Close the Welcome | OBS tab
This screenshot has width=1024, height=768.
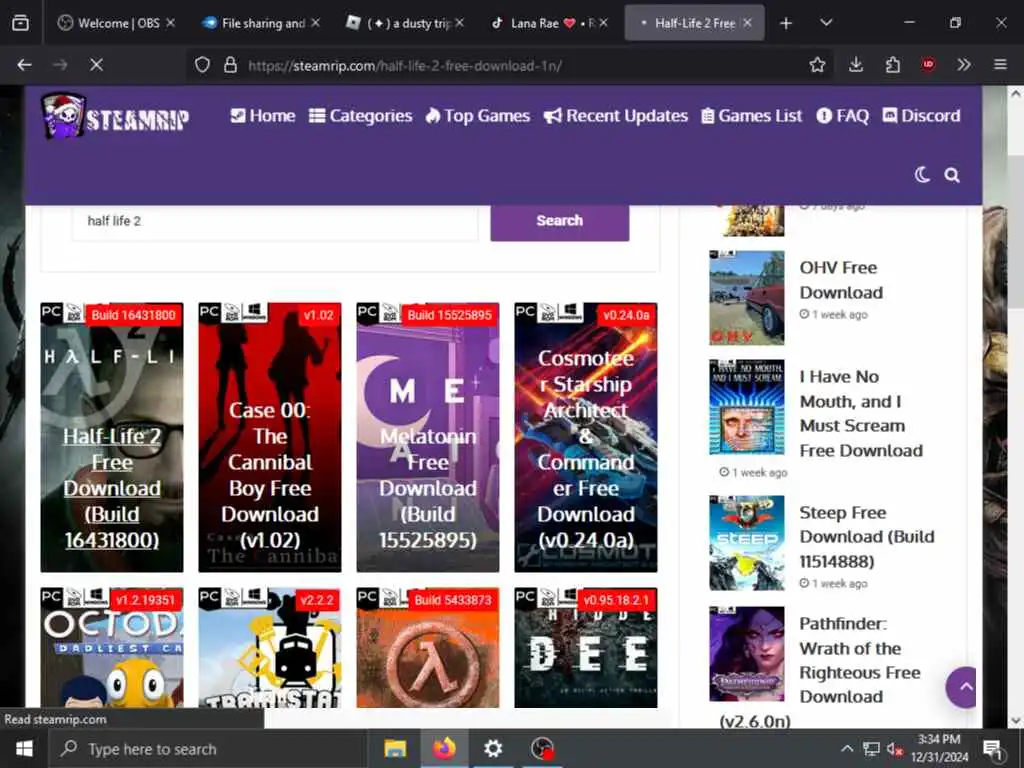tap(170, 23)
